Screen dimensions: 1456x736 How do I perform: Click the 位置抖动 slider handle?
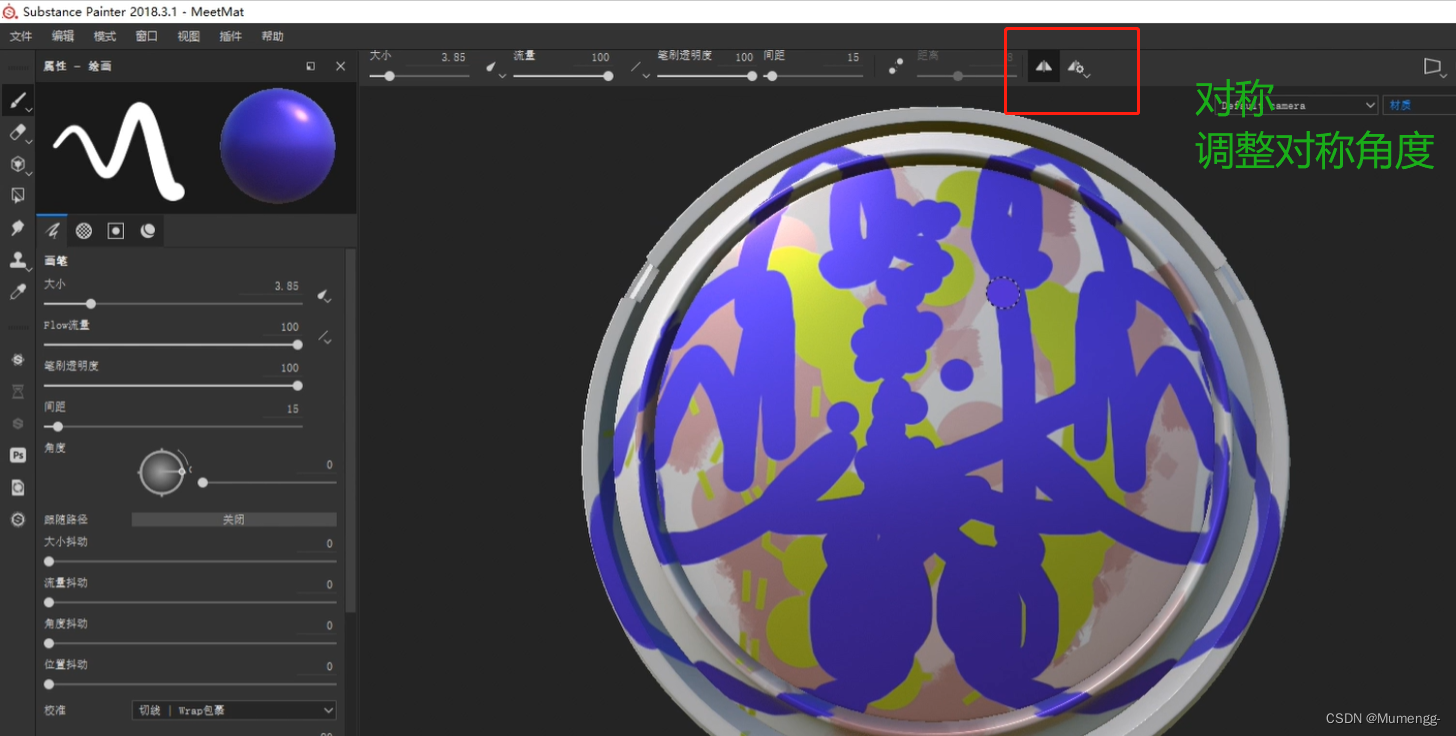(49, 684)
